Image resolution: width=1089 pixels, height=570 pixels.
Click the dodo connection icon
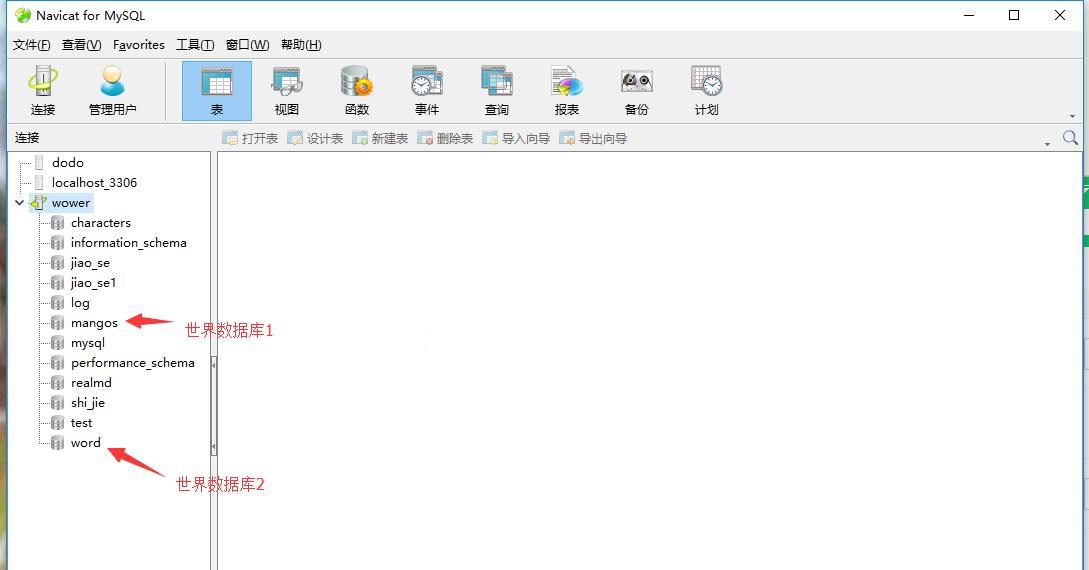(39, 162)
